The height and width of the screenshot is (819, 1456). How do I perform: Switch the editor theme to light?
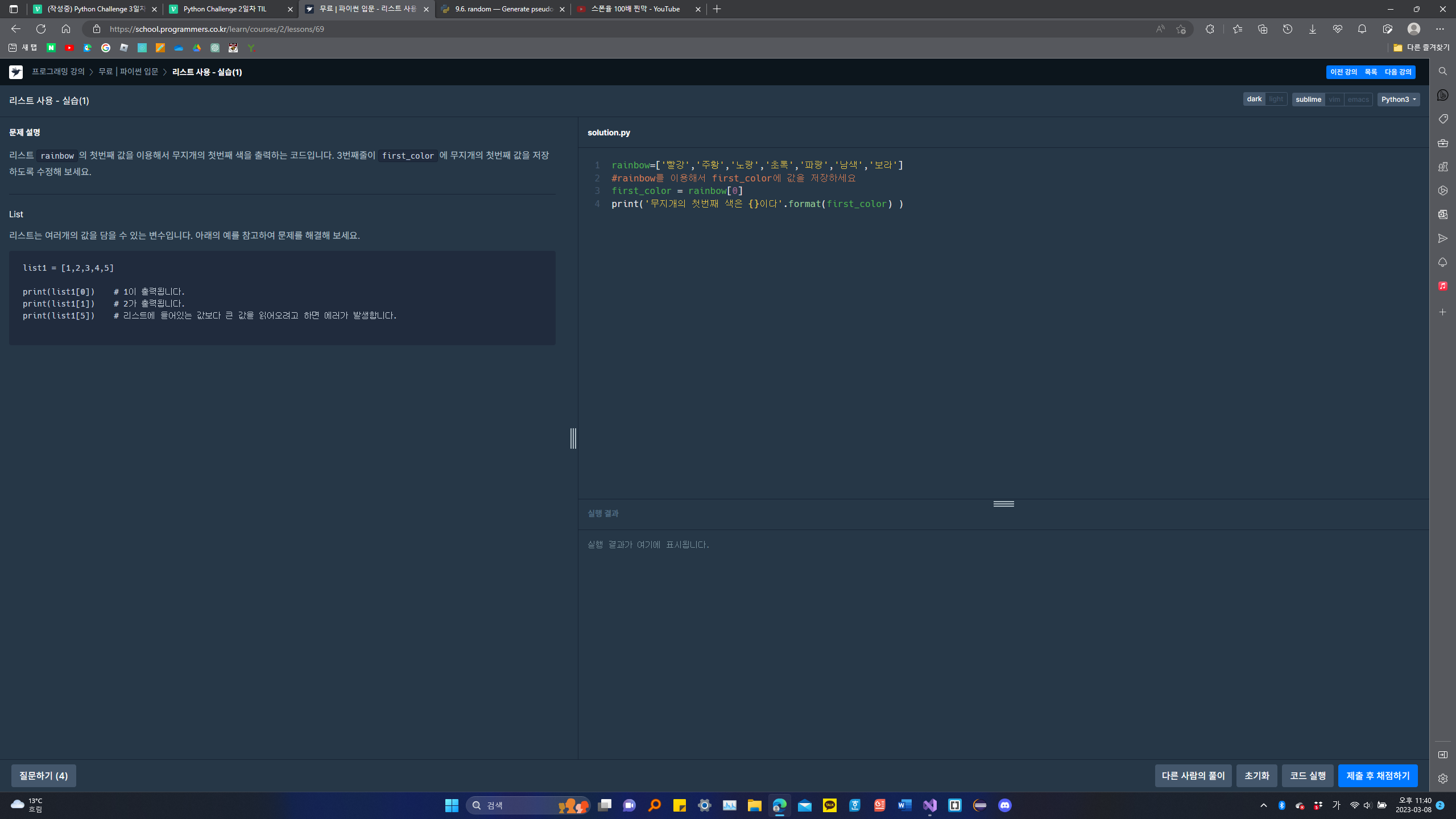click(x=1276, y=98)
